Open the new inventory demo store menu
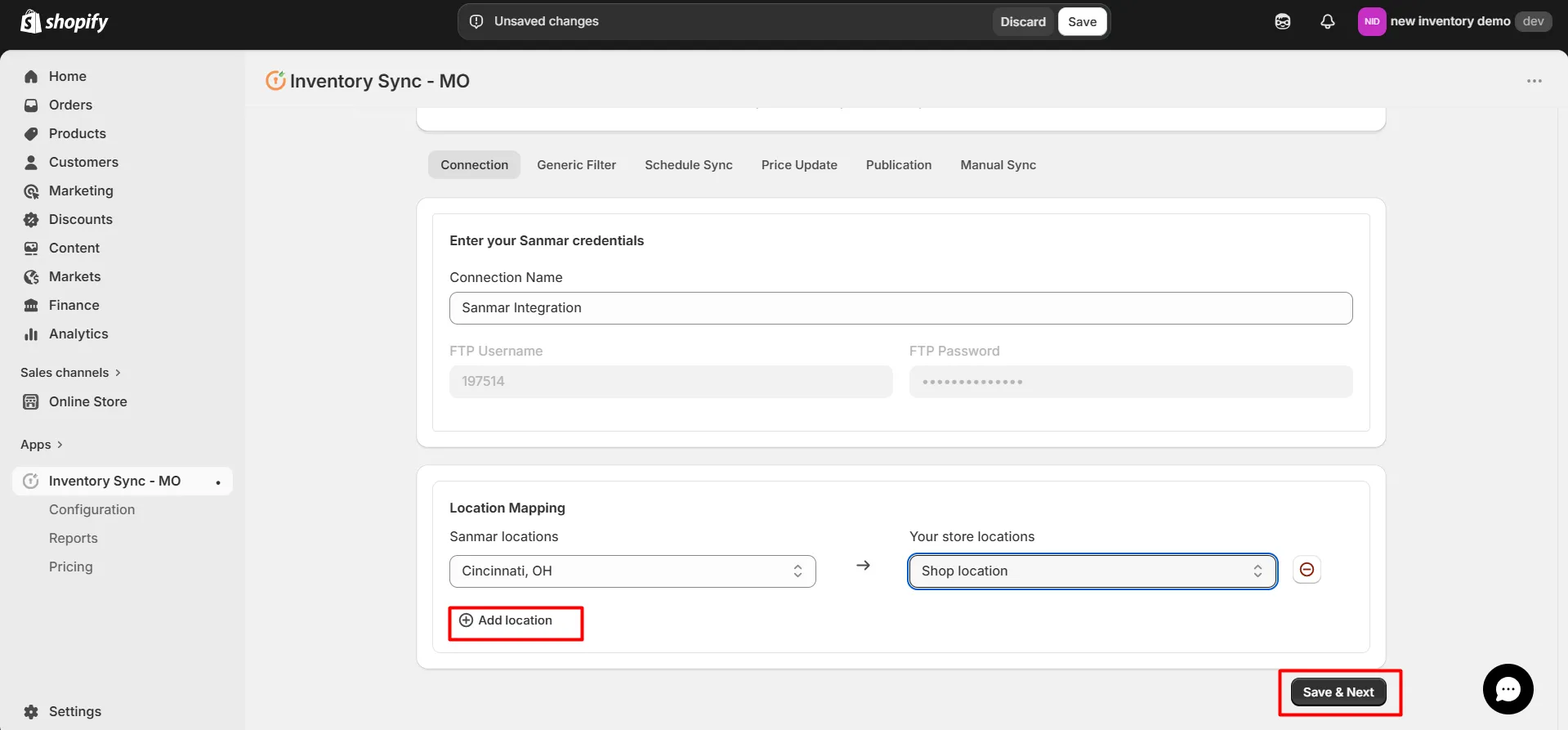 click(1455, 21)
